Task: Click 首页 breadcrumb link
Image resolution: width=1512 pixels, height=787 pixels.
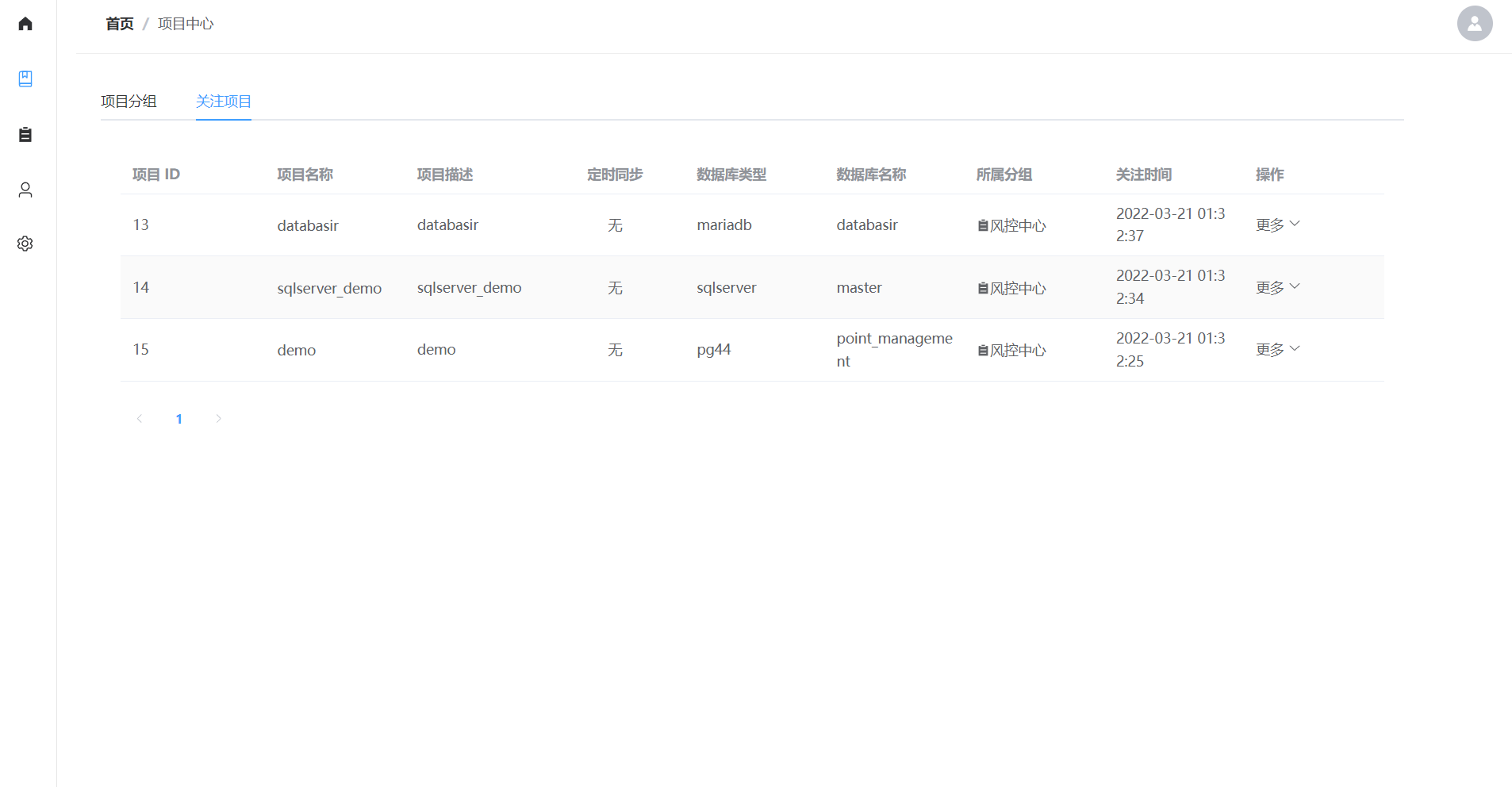Action: point(120,24)
